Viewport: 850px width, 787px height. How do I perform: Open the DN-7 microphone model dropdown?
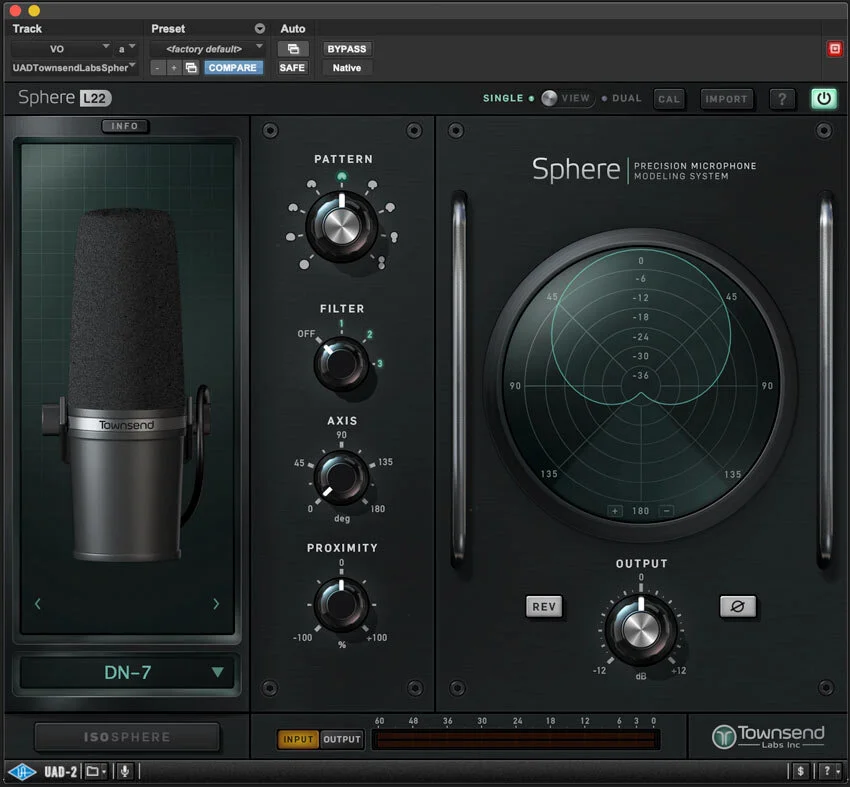(127, 673)
